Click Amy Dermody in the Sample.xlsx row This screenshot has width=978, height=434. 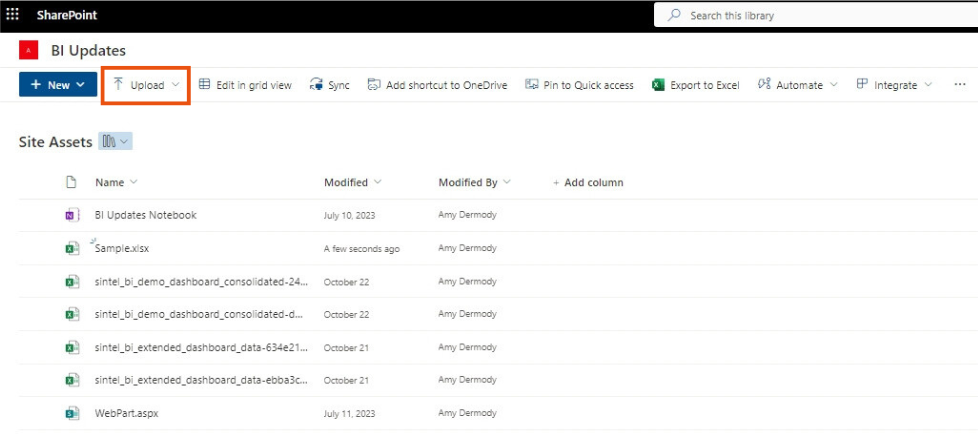[467, 248]
